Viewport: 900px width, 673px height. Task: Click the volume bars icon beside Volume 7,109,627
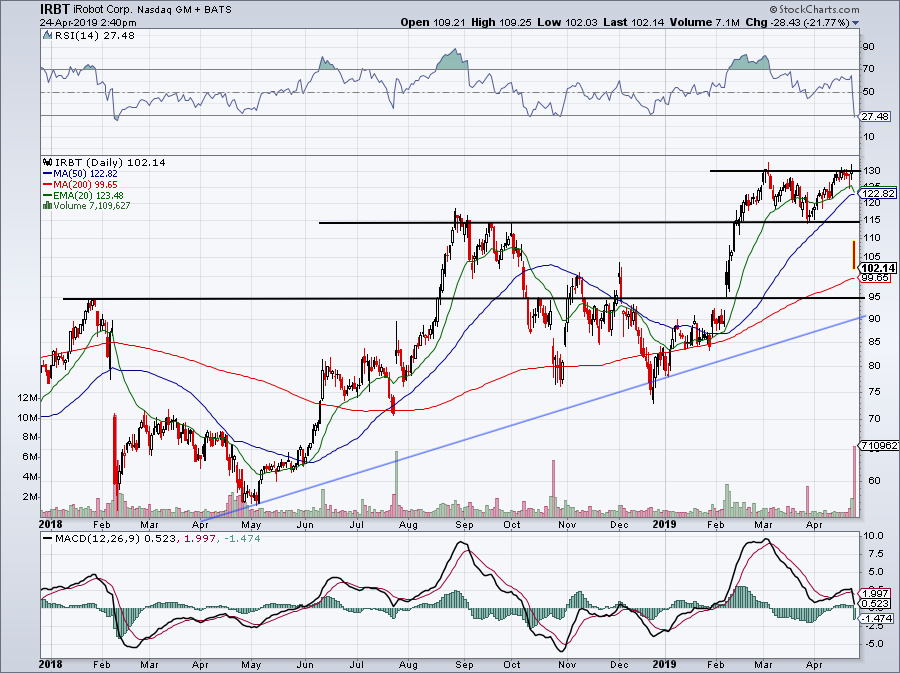pos(48,205)
